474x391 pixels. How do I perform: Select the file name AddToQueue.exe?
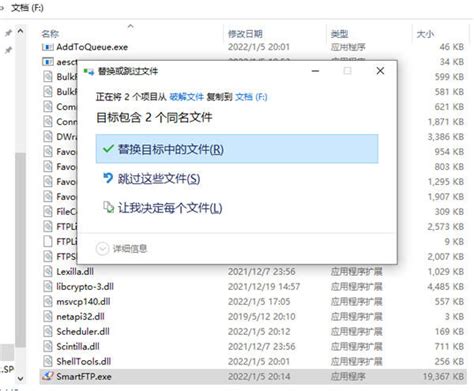92,47
